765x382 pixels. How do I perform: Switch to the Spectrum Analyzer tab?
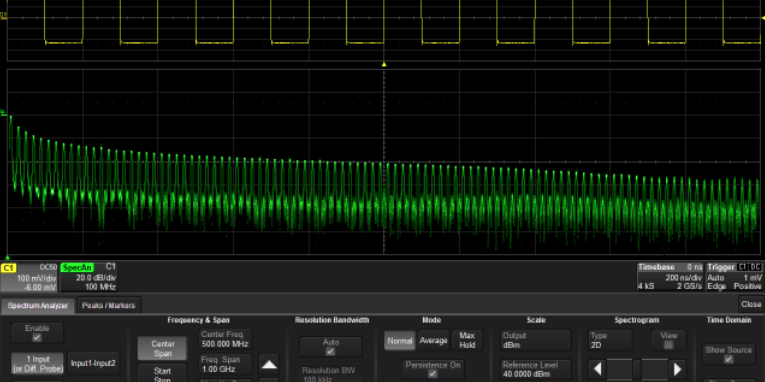click(x=38, y=306)
